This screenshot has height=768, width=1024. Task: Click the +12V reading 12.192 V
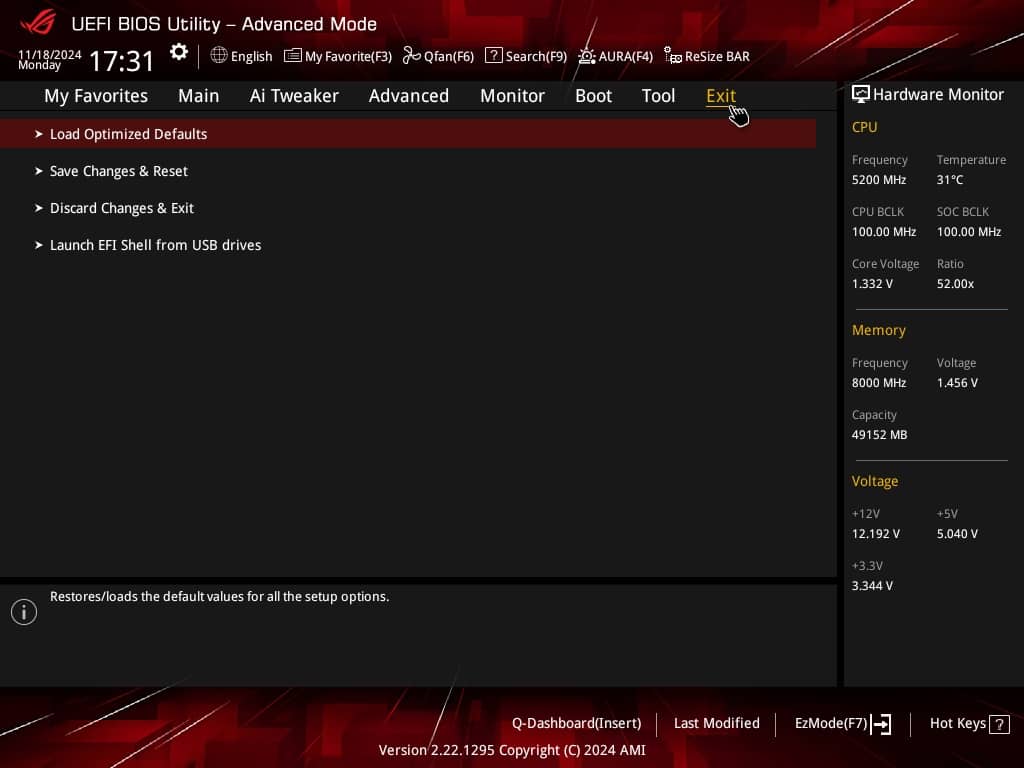pyautogui.click(x=876, y=534)
